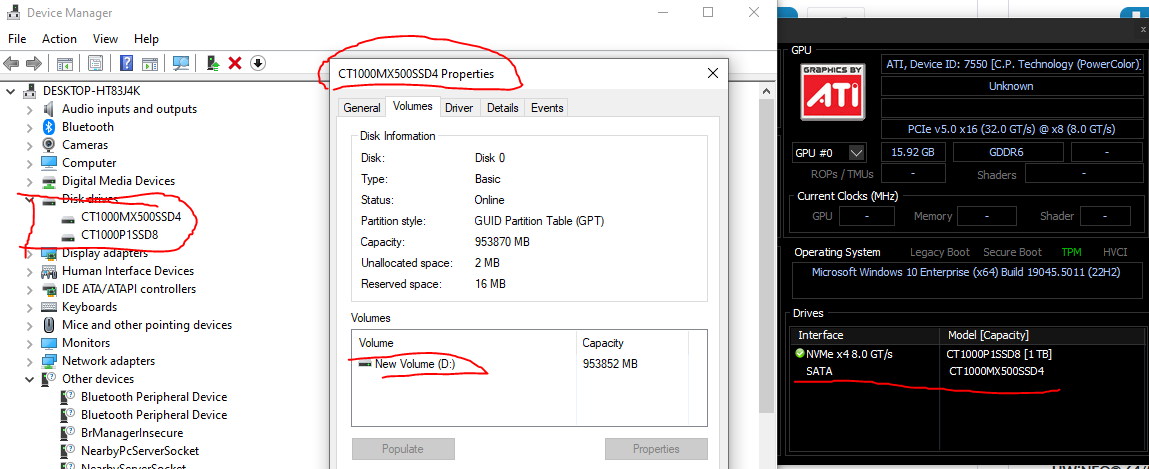The width and height of the screenshot is (1149, 469).
Task: Toggle the show/hide console tree toolbar icon
Action: pyautogui.click(x=65, y=63)
